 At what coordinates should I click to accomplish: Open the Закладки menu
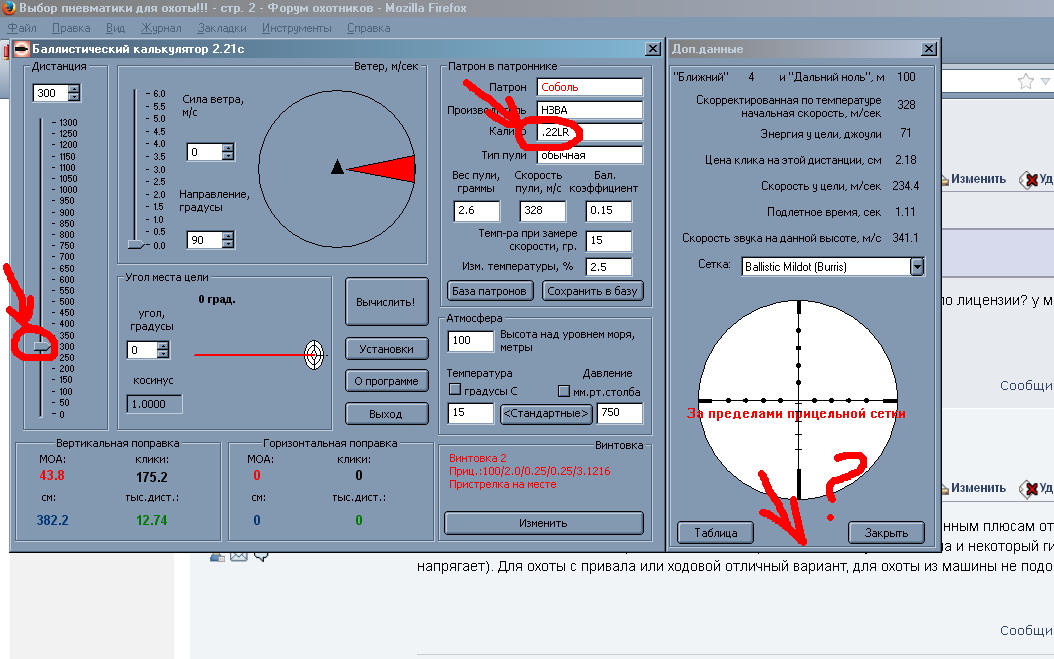224,28
